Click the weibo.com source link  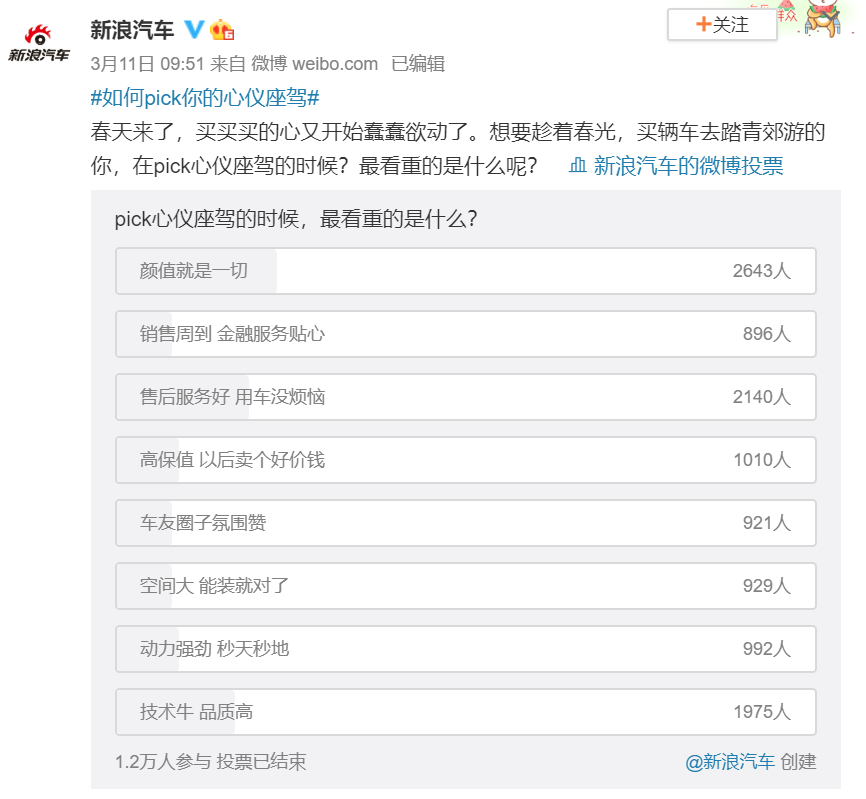(x=312, y=63)
